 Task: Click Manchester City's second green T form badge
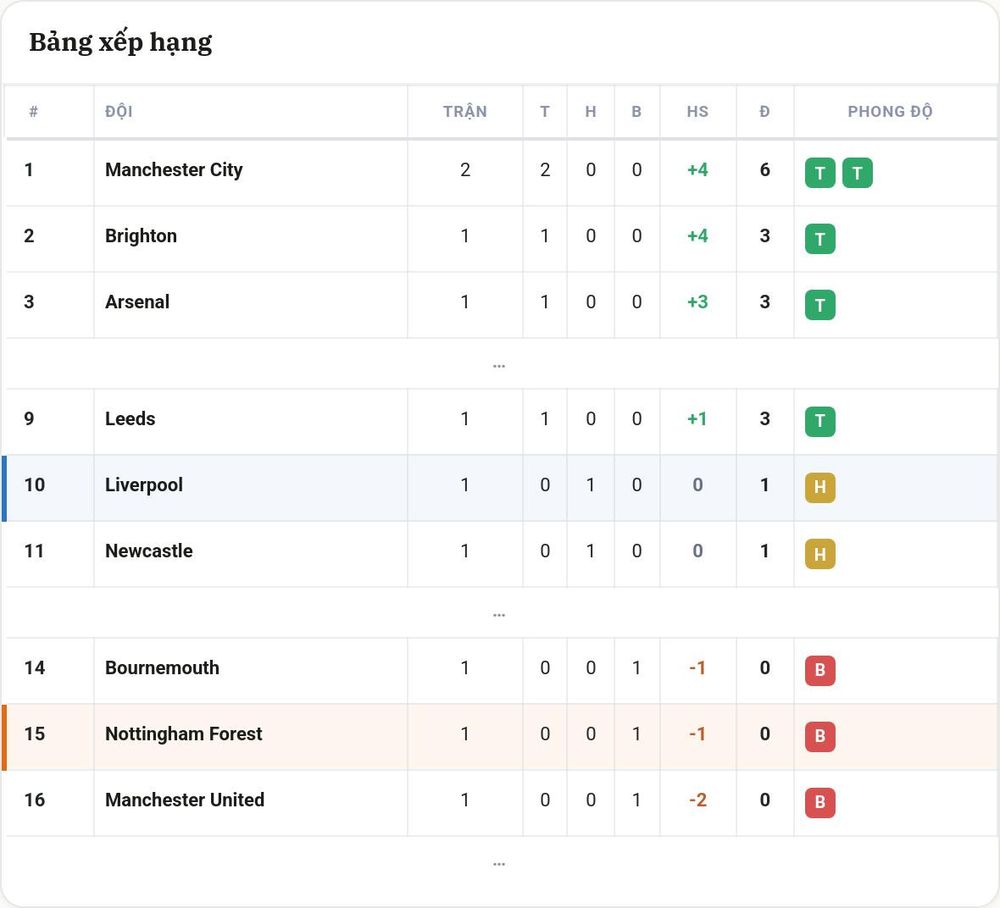857,173
